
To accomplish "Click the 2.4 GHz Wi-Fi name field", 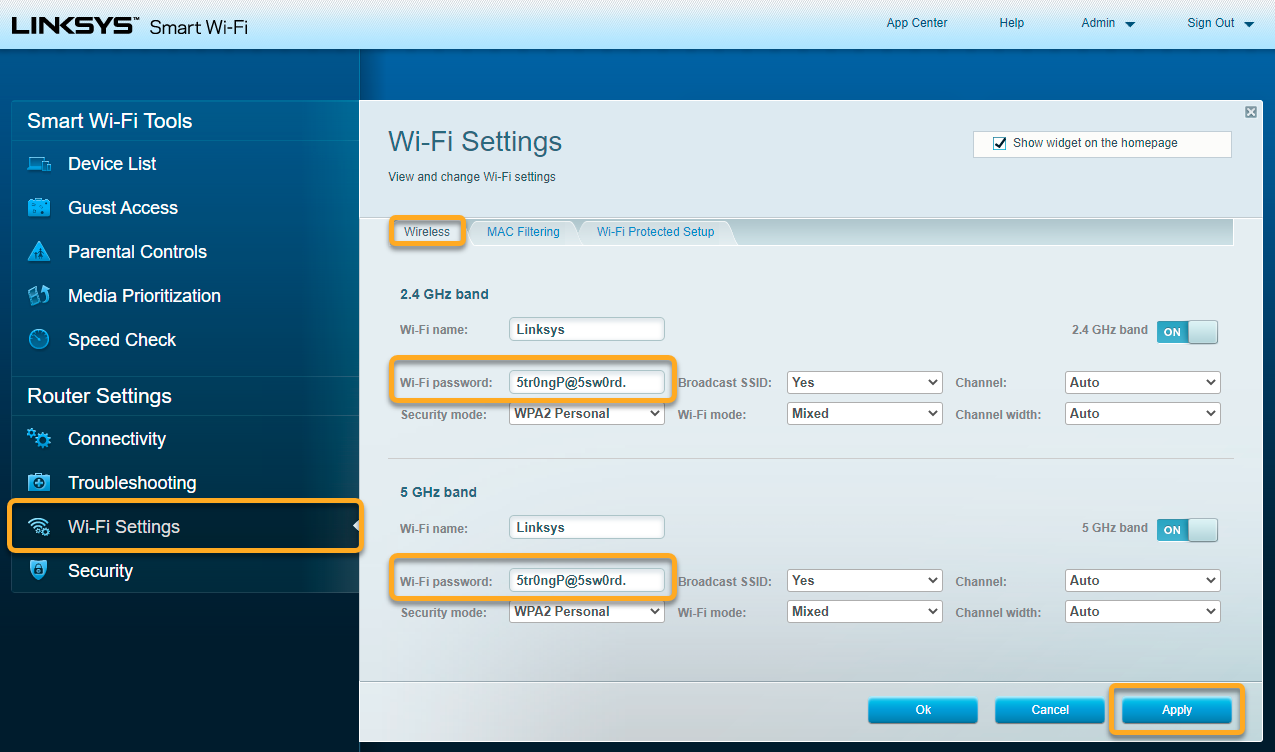I will [x=587, y=329].
